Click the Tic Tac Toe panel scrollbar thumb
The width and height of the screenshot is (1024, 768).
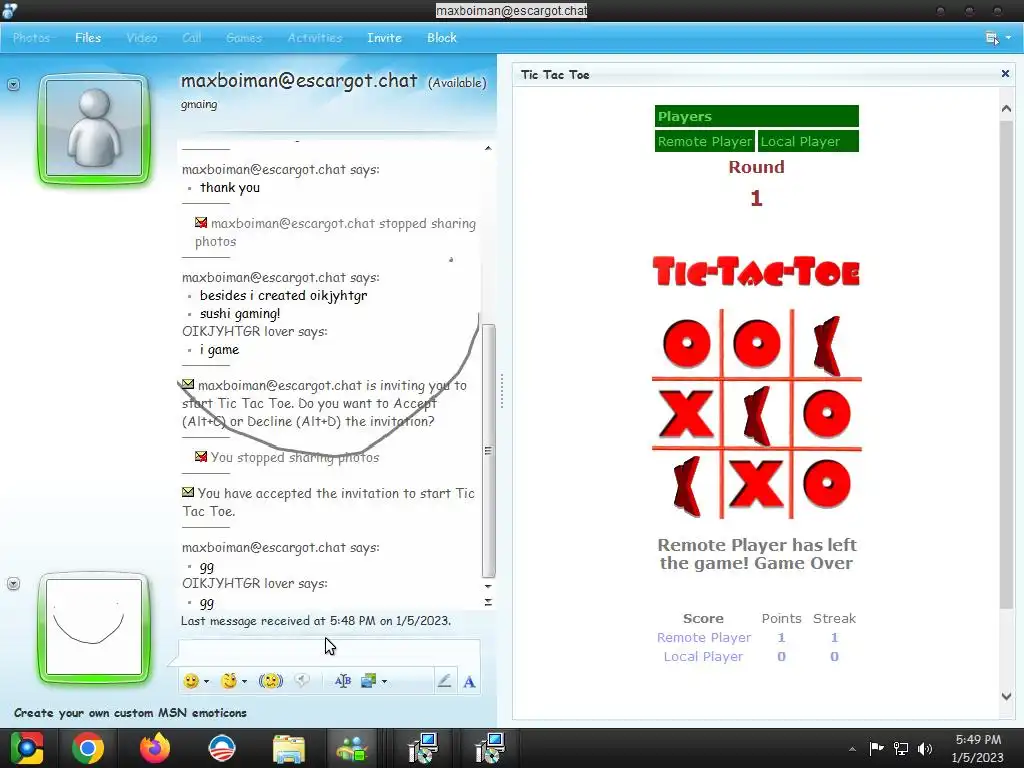pos(1006,364)
